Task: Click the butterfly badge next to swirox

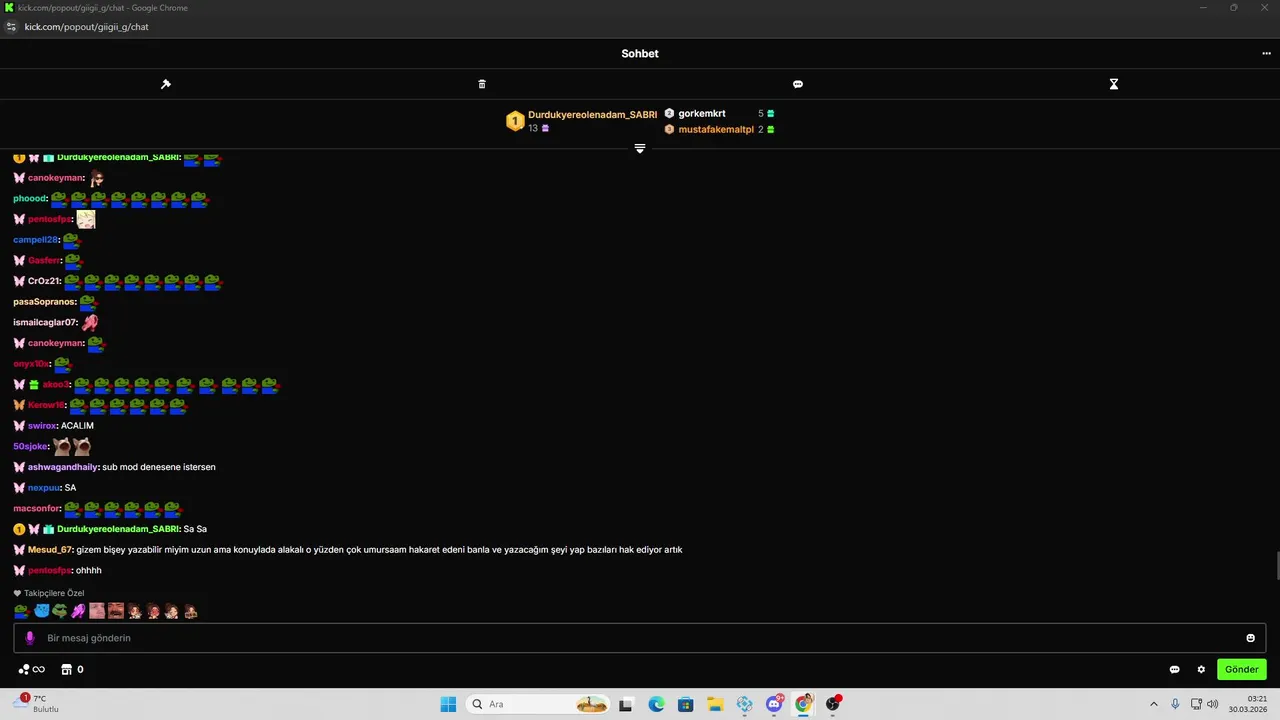Action: point(19,426)
